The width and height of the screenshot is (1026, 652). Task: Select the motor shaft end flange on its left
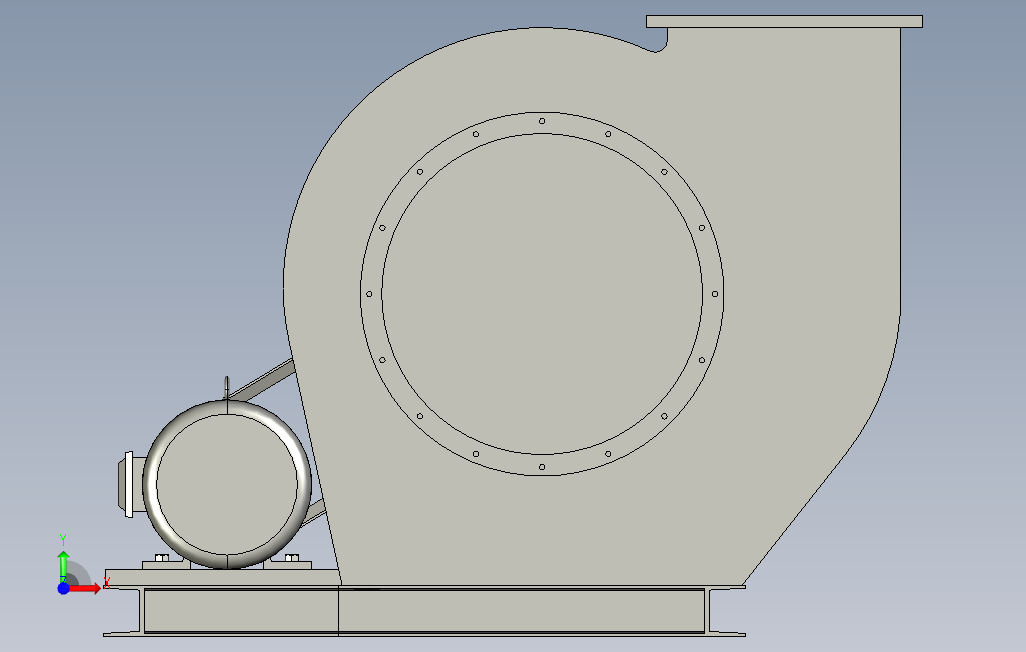[129, 484]
